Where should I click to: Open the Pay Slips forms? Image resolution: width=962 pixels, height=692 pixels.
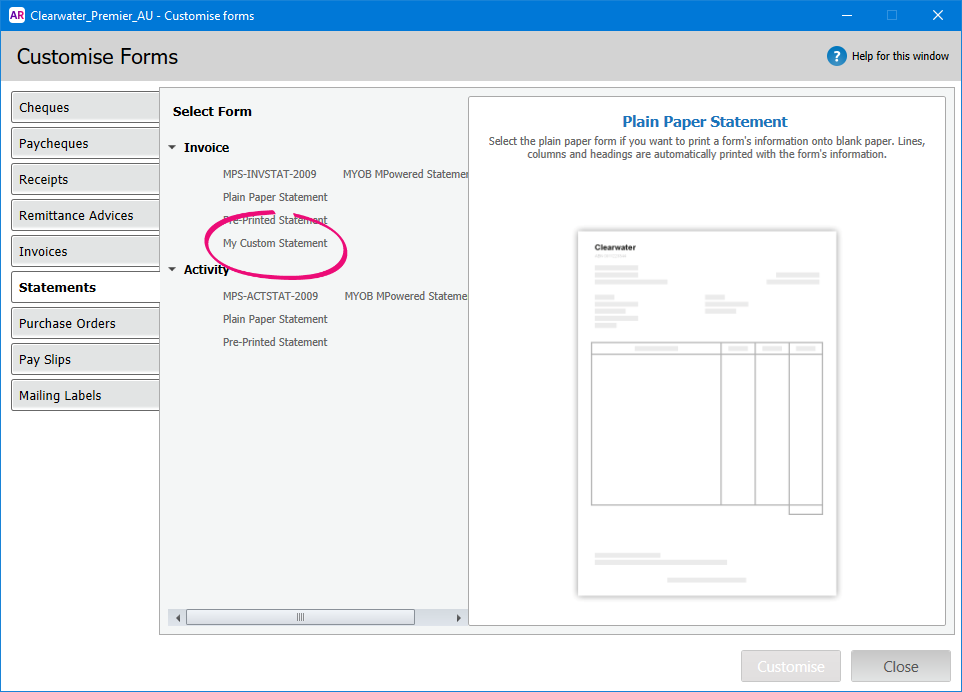[x=84, y=359]
